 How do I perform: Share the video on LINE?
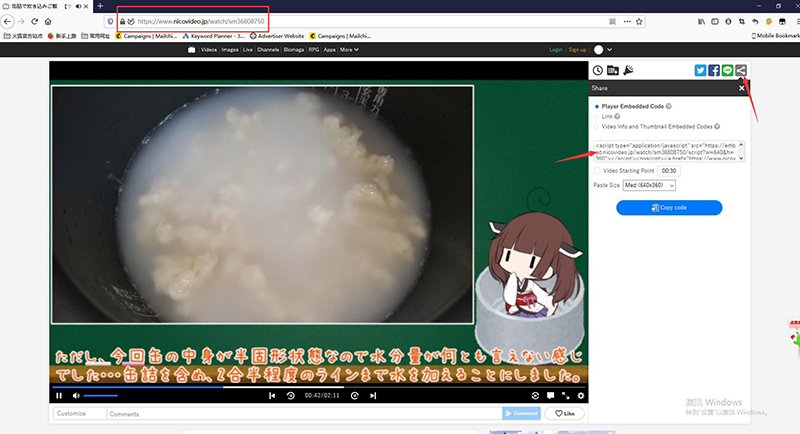point(728,70)
